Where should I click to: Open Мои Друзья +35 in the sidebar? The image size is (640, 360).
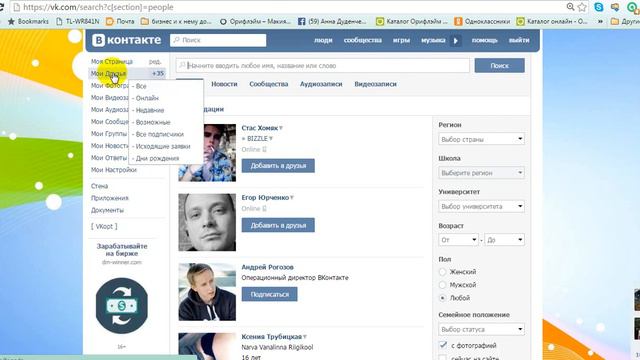coord(127,73)
